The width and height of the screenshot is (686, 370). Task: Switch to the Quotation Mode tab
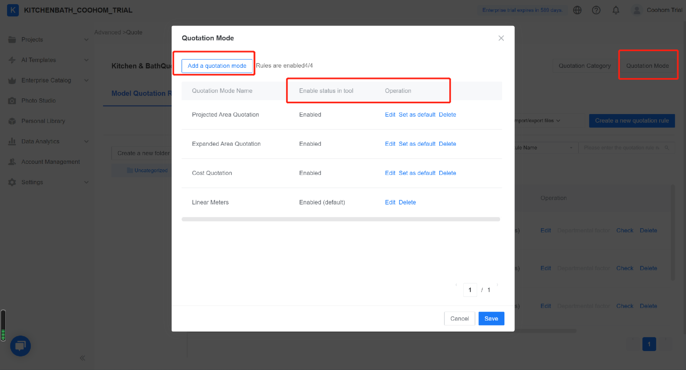tap(647, 66)
